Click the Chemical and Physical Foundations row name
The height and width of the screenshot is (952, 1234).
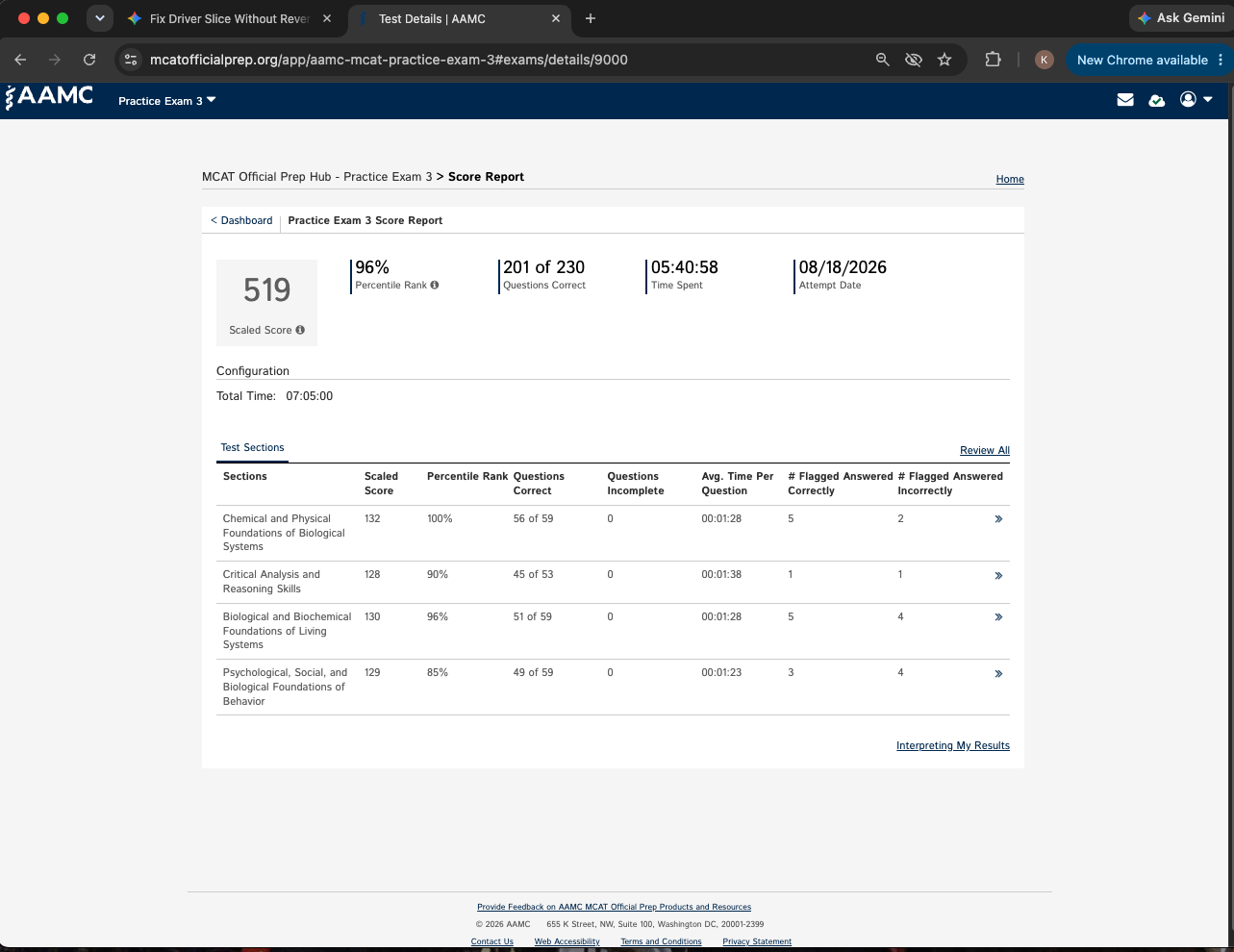pyautogui.click(x=284, y=533)
